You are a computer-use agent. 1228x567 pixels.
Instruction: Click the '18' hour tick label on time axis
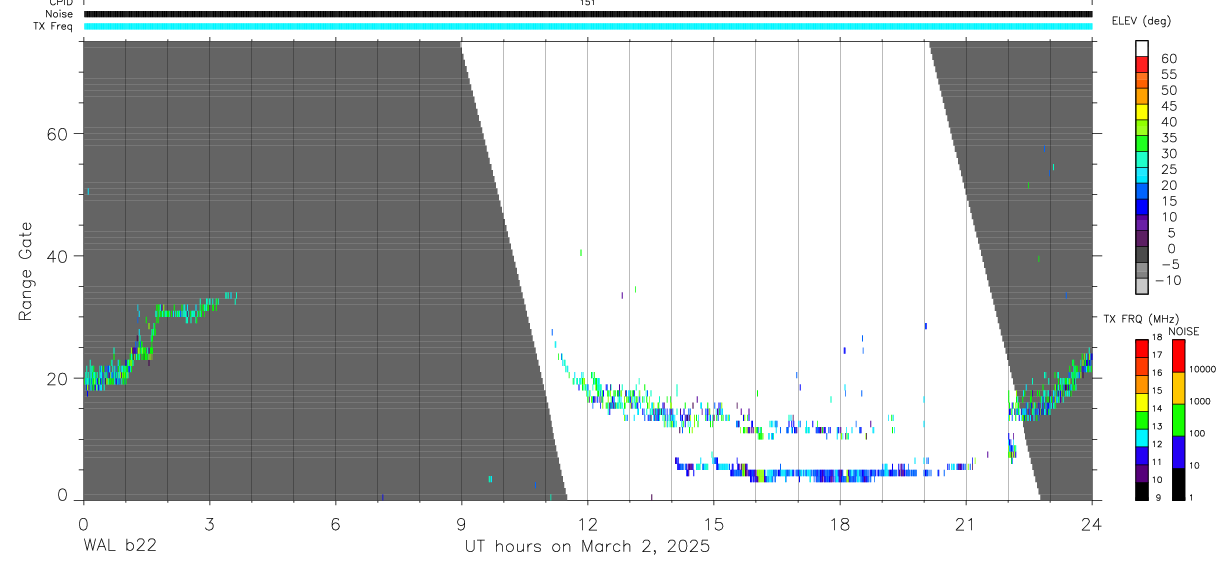pos(840,524)
